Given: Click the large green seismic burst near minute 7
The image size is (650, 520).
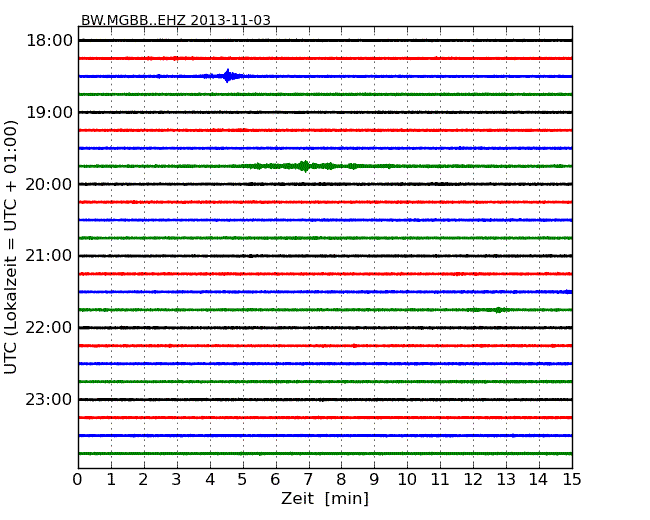Looking at the screenshot, I should coord(305,166).
